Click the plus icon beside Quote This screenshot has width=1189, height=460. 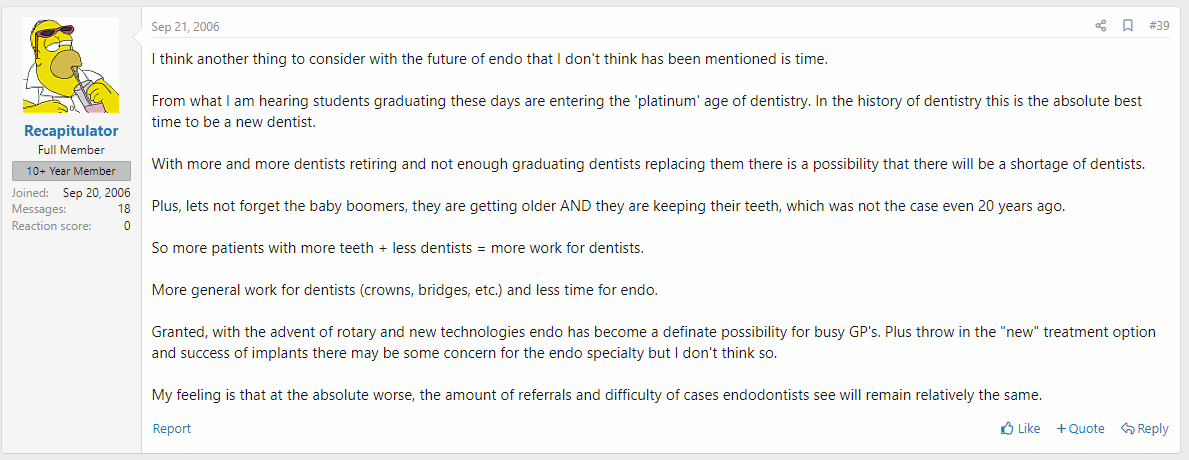(1061, 429)
